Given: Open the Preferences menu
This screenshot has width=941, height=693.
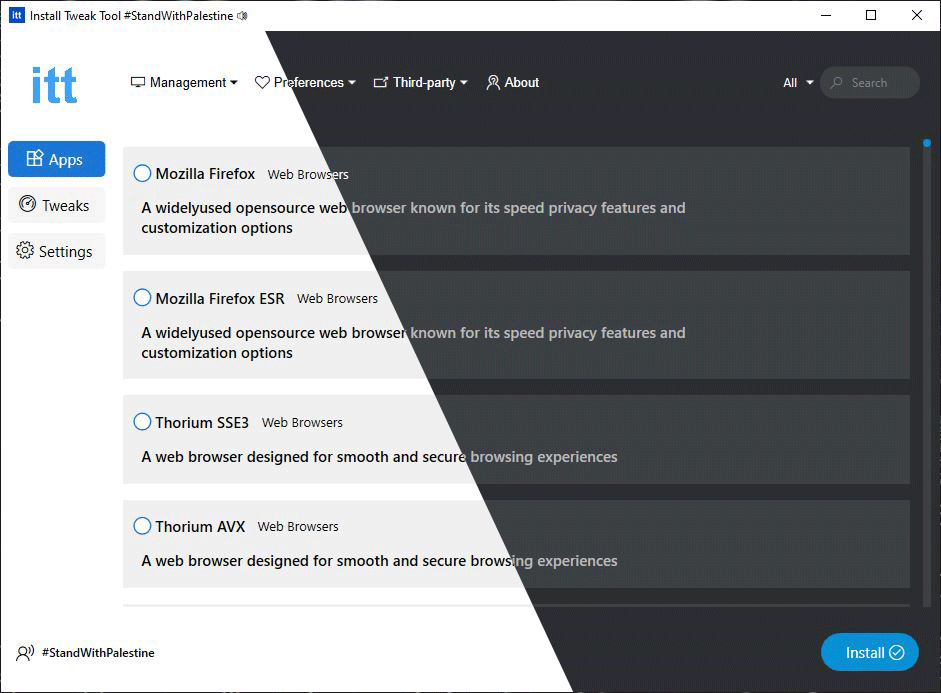Looking at the screenshot, I should [x=305, y=83].
